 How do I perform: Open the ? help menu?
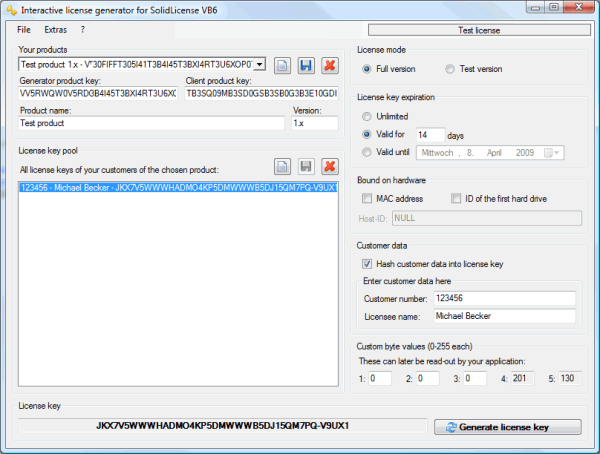click(x=83, y=29)
